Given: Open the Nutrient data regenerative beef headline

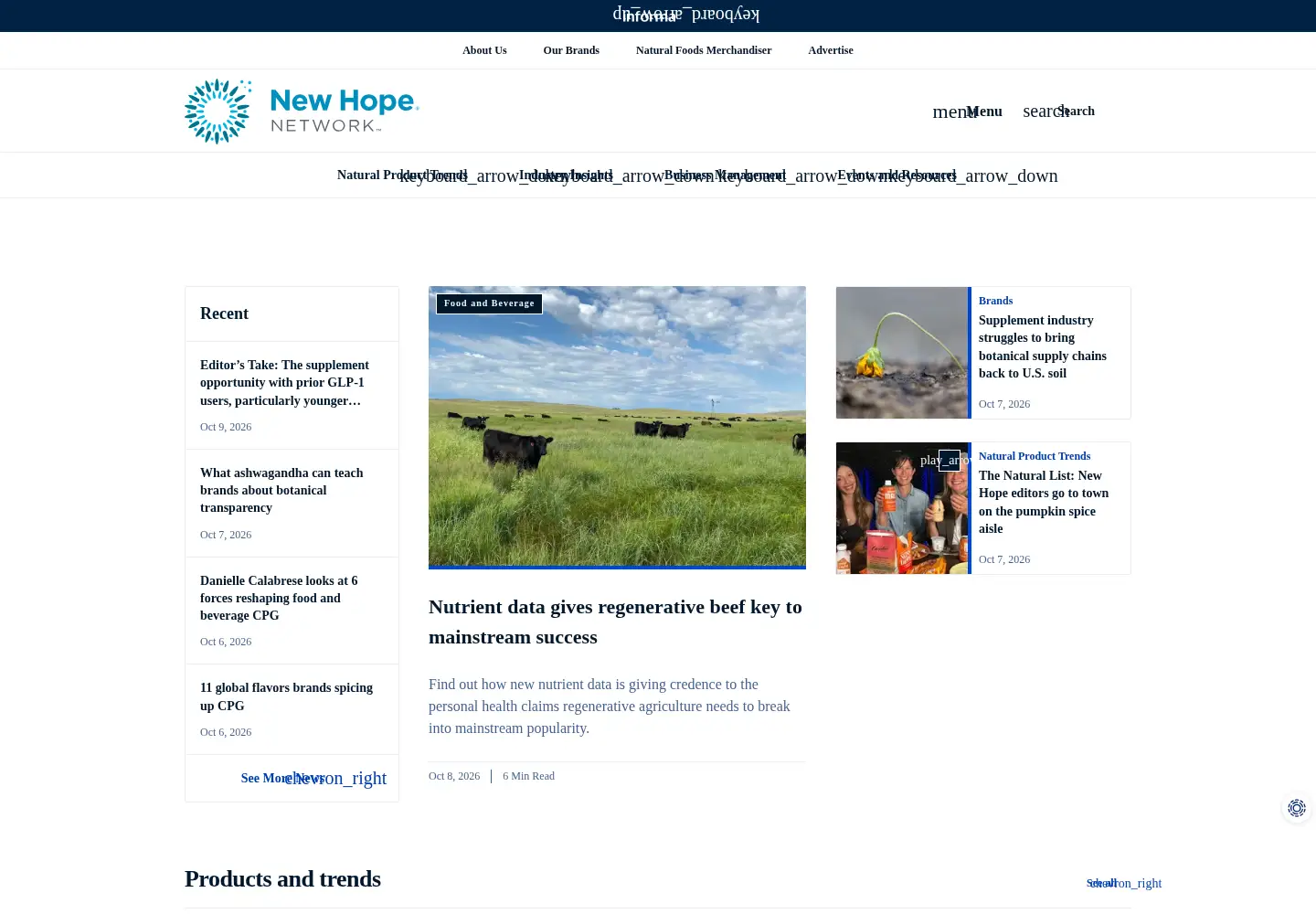Looking at the screenshot, I should pyautogui.click(x=615, y=622).
